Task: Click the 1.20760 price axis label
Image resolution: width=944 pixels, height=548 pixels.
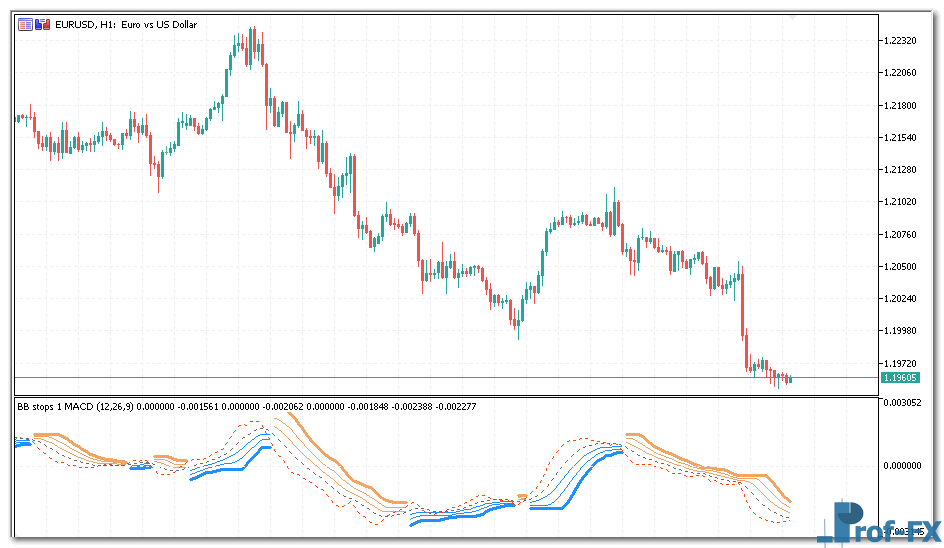Action: click(902, 235)
